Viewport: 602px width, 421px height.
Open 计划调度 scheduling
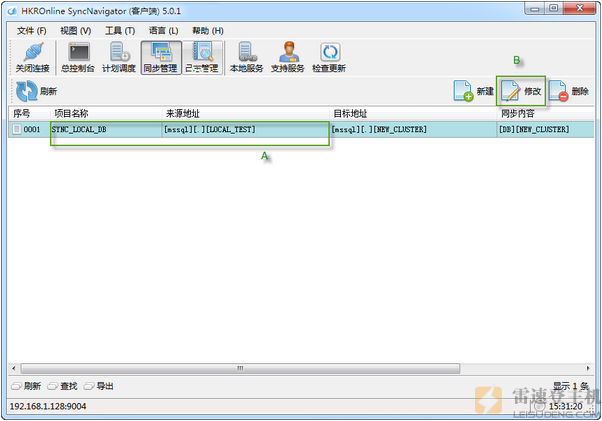tap(119, 58)
